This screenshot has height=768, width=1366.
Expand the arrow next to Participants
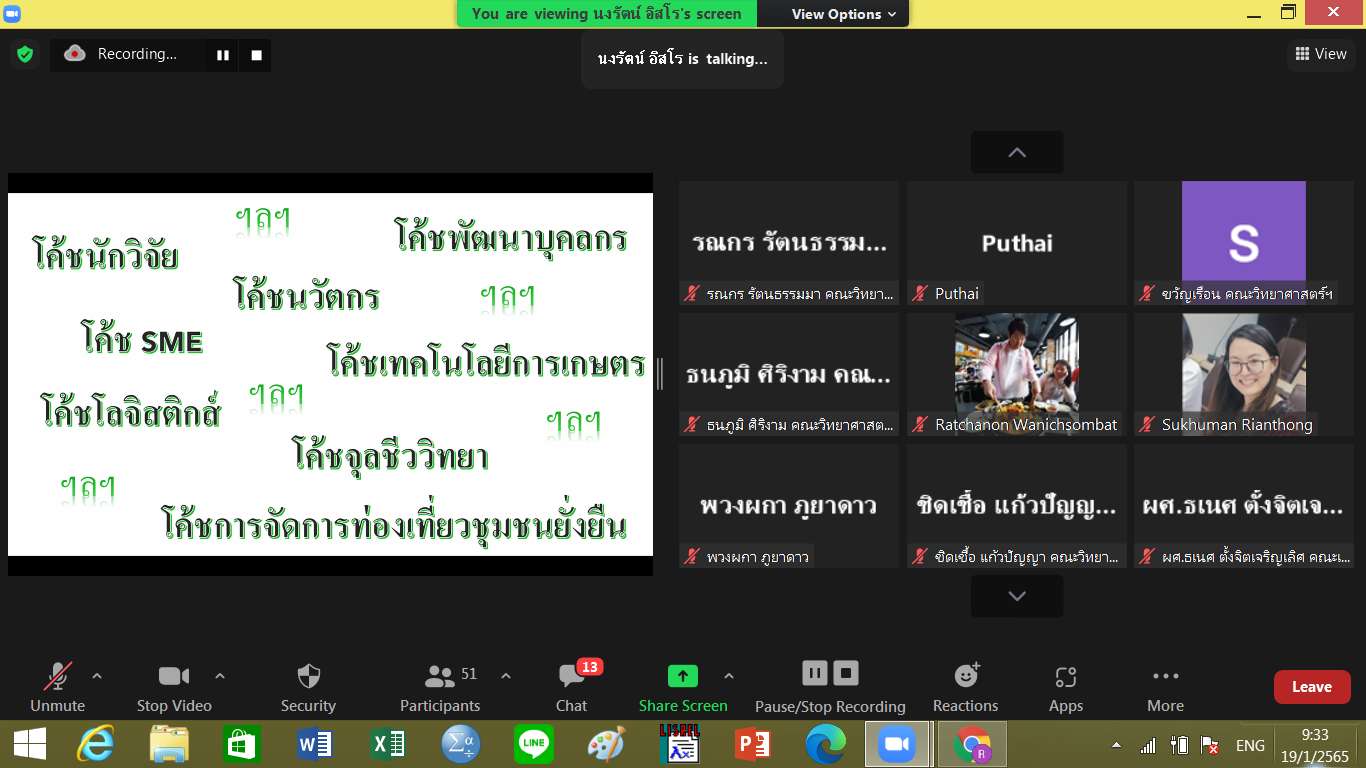tap(506, 677)
